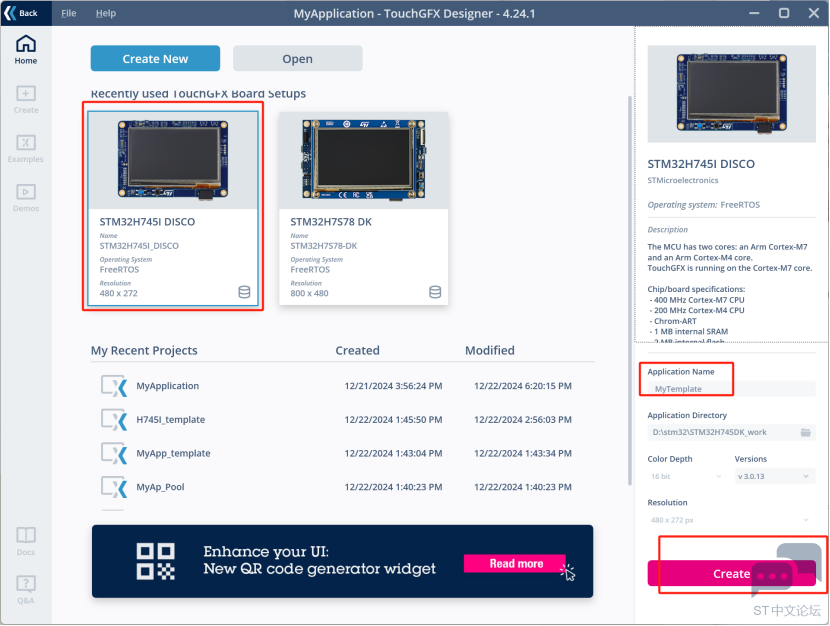Open the Help menu

[x=106, y=13]
